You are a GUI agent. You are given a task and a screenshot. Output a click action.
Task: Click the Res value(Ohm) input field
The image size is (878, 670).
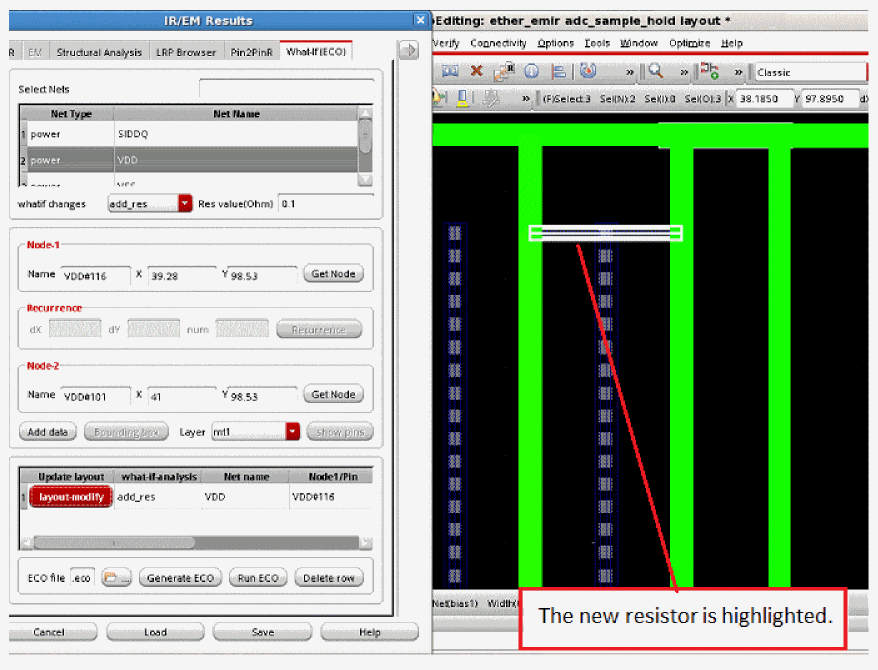tap(325, 203)
